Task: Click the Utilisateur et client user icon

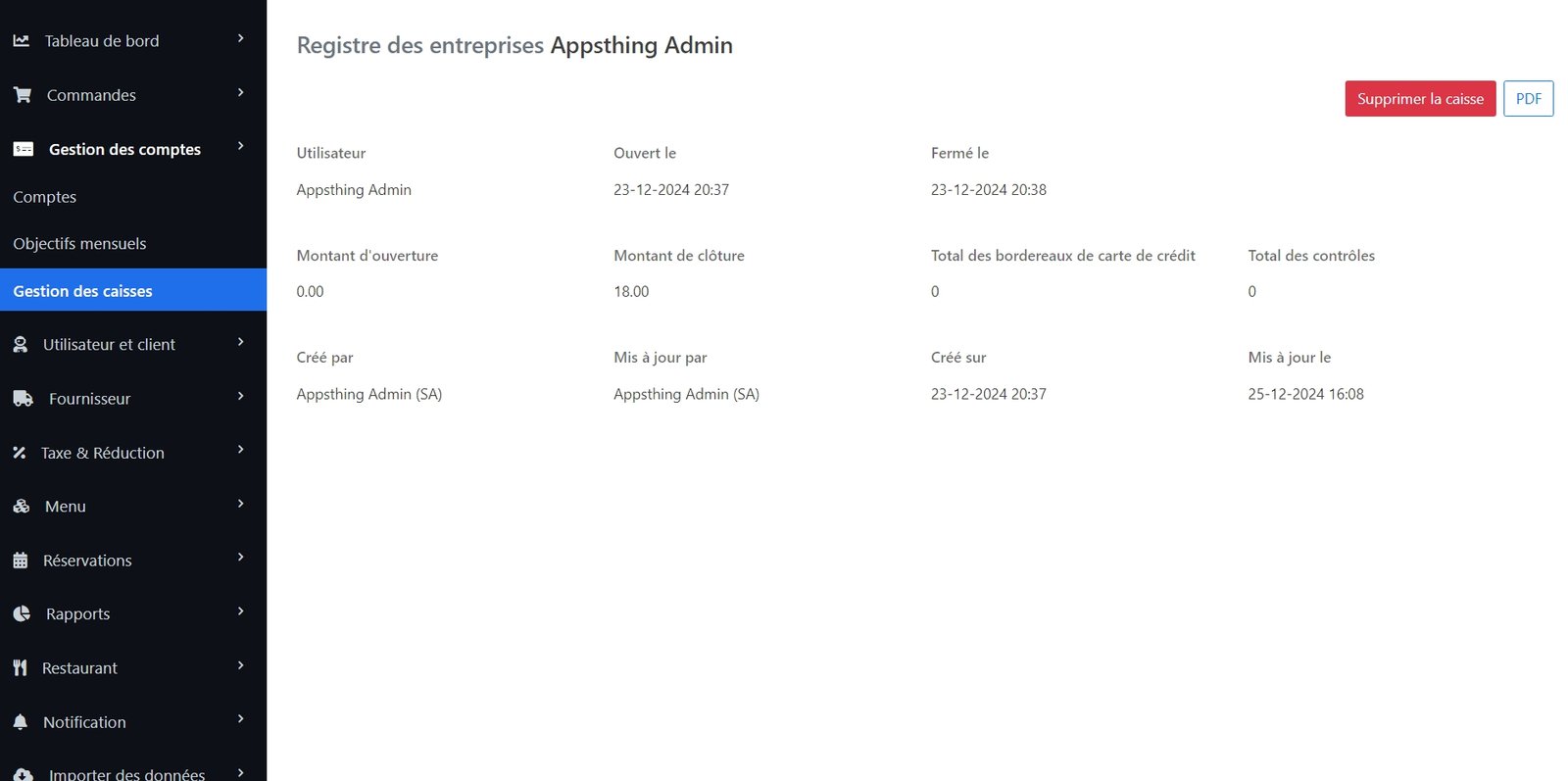Action: coord(20,345)
